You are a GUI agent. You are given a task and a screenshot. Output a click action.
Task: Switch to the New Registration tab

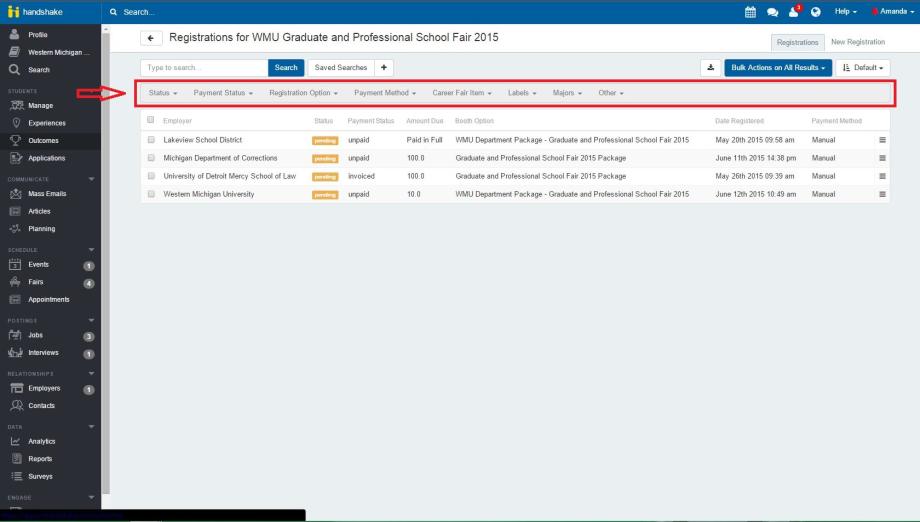858,42
